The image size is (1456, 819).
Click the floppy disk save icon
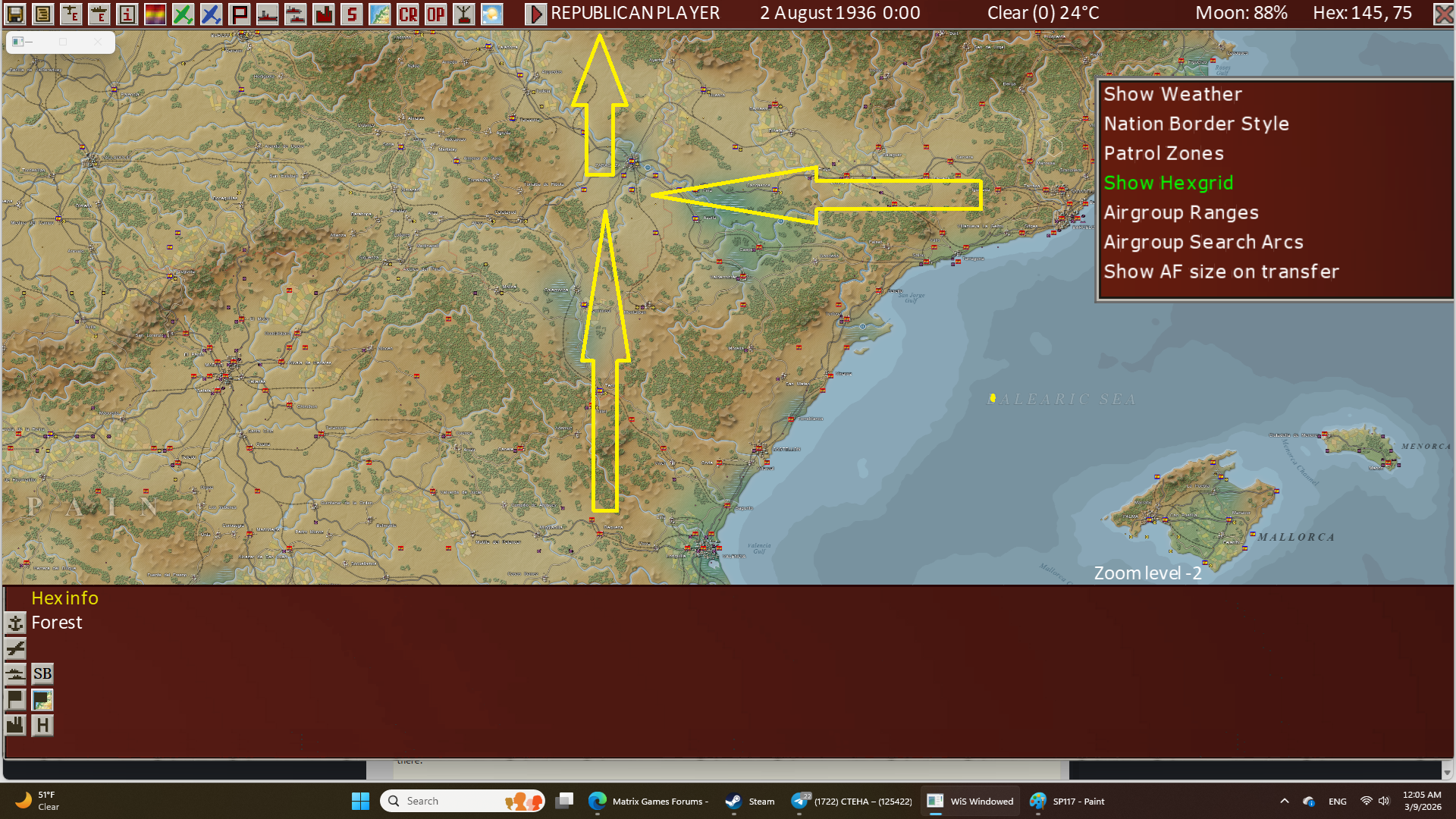point(15,14)
